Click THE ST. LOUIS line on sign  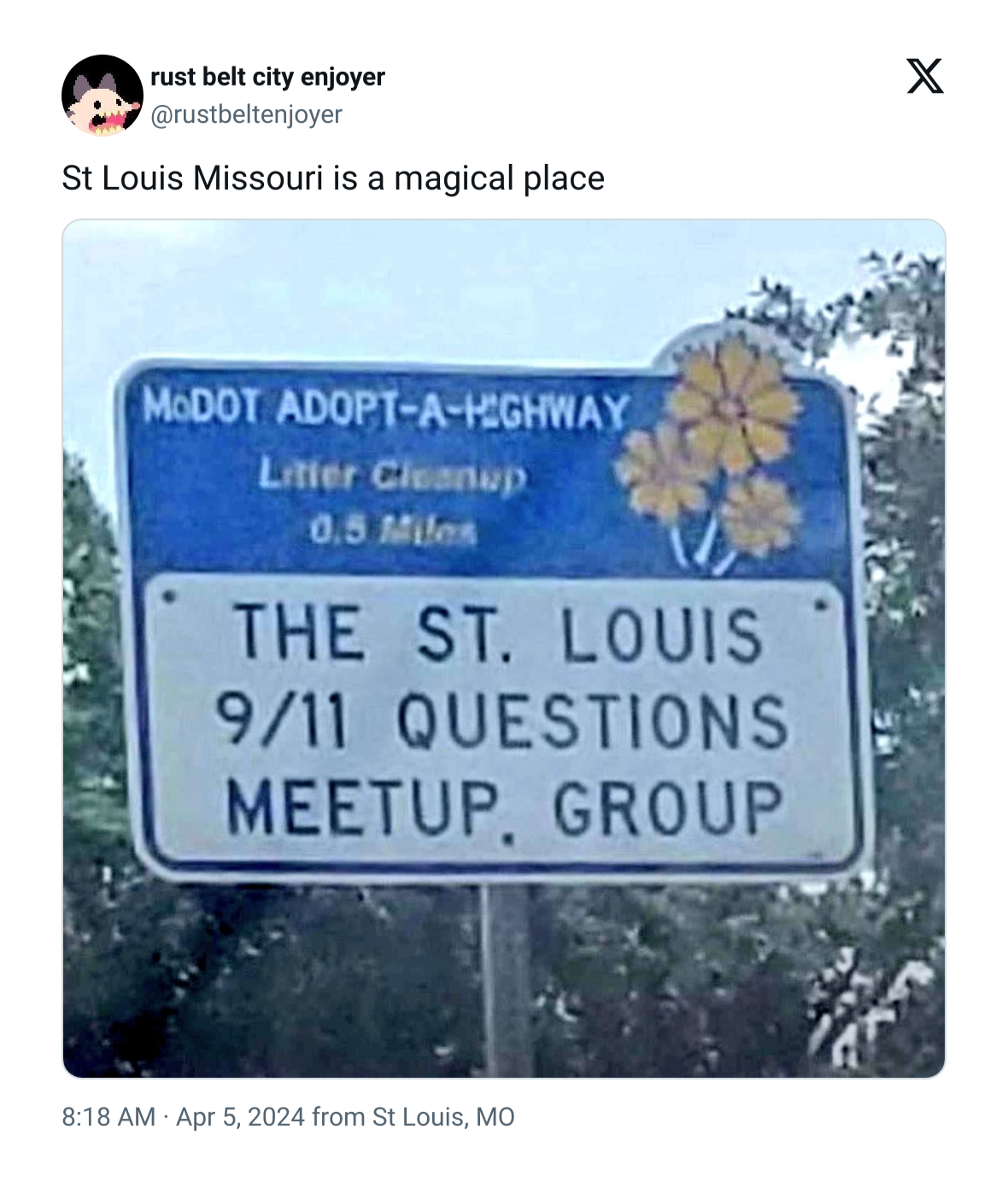click(x=499, y=634)
